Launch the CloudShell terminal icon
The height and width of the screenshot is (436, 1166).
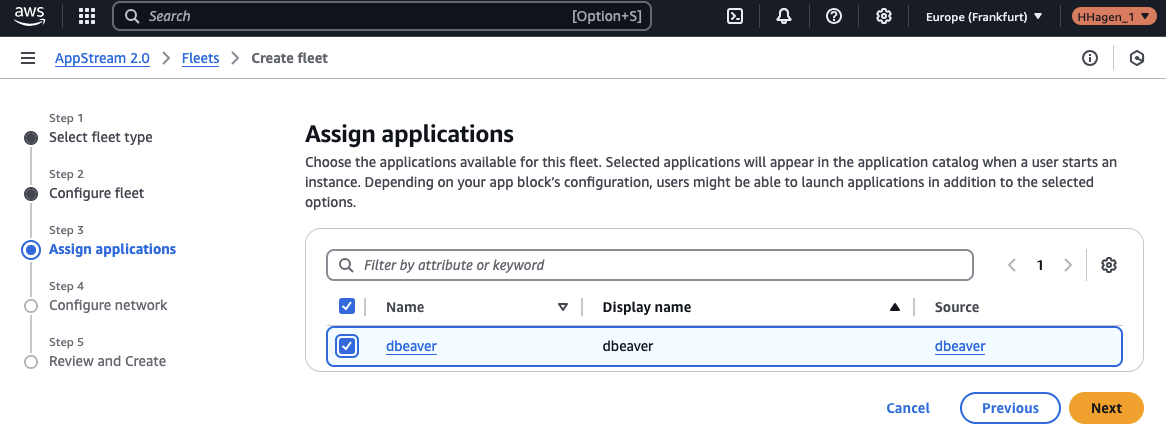tap(735, 16)
